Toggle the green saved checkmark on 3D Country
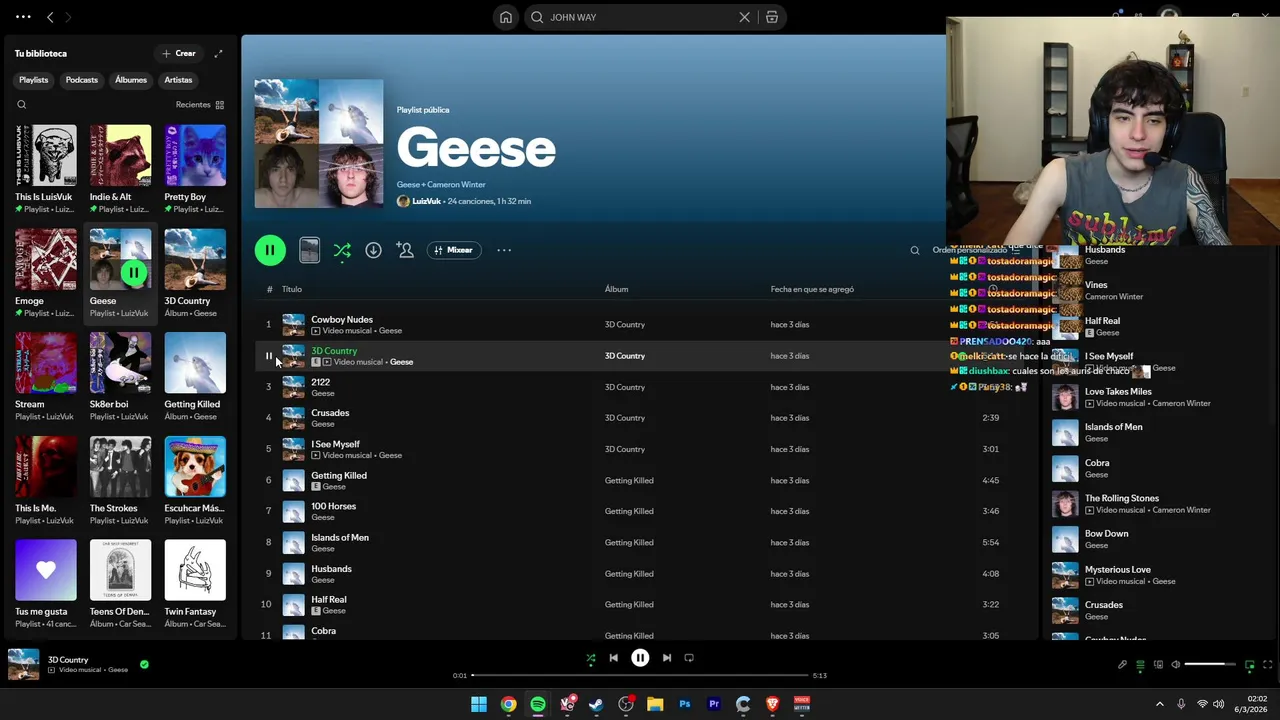This screenshot has height=720, width=1280. [x=144, y=664]
